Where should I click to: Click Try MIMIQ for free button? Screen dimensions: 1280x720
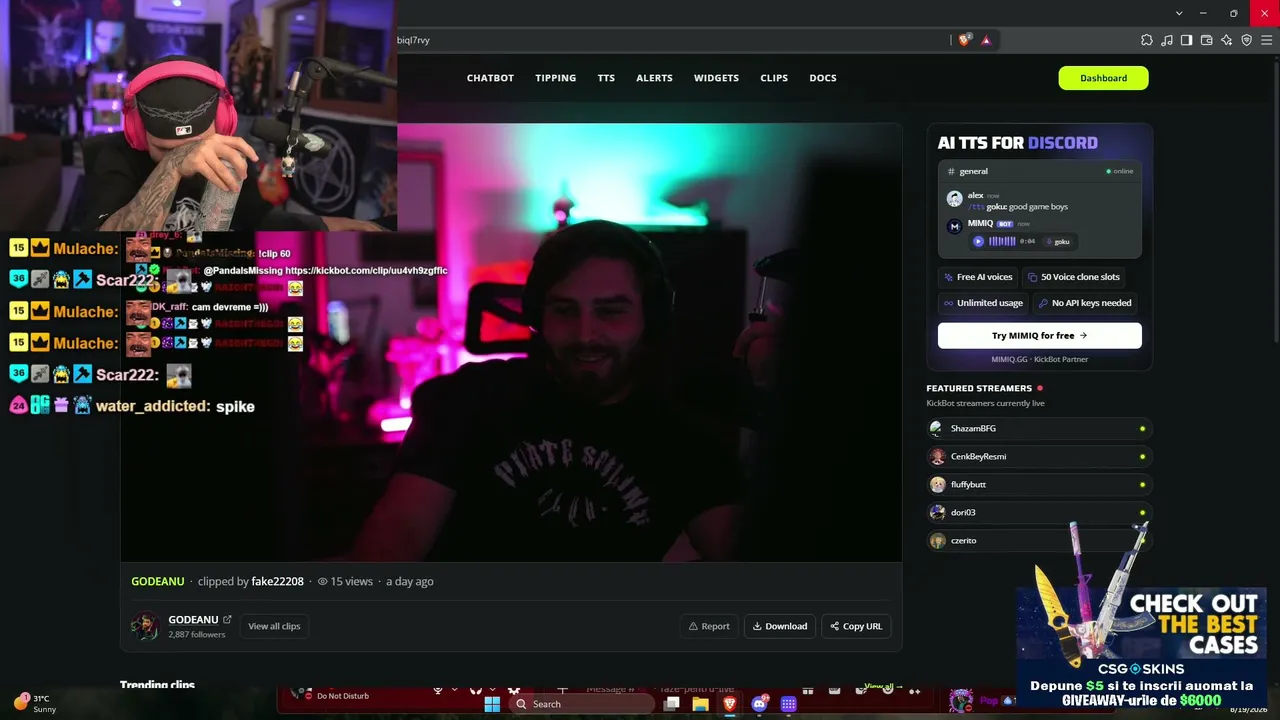pyautogui.click(x=1039, y=336)
